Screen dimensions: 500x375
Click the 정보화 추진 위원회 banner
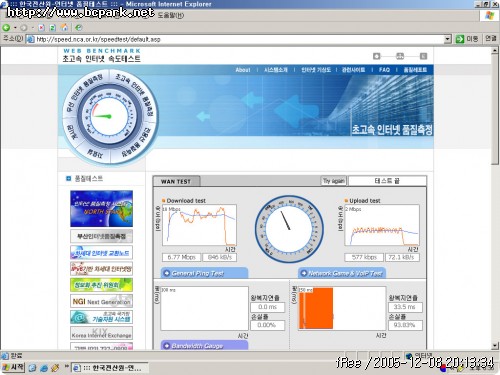[101, 285]
